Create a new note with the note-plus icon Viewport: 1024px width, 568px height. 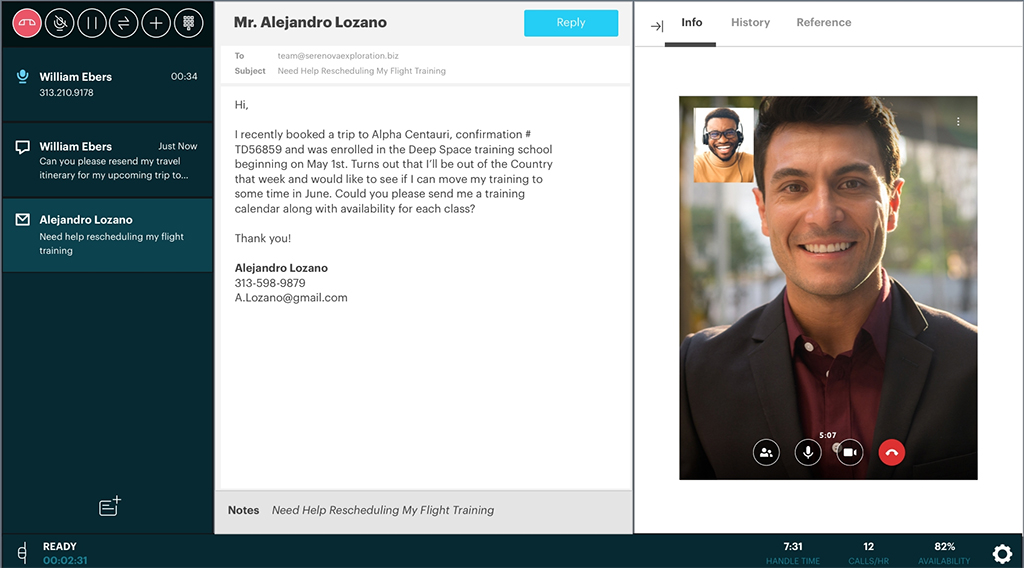pos(110,506)
